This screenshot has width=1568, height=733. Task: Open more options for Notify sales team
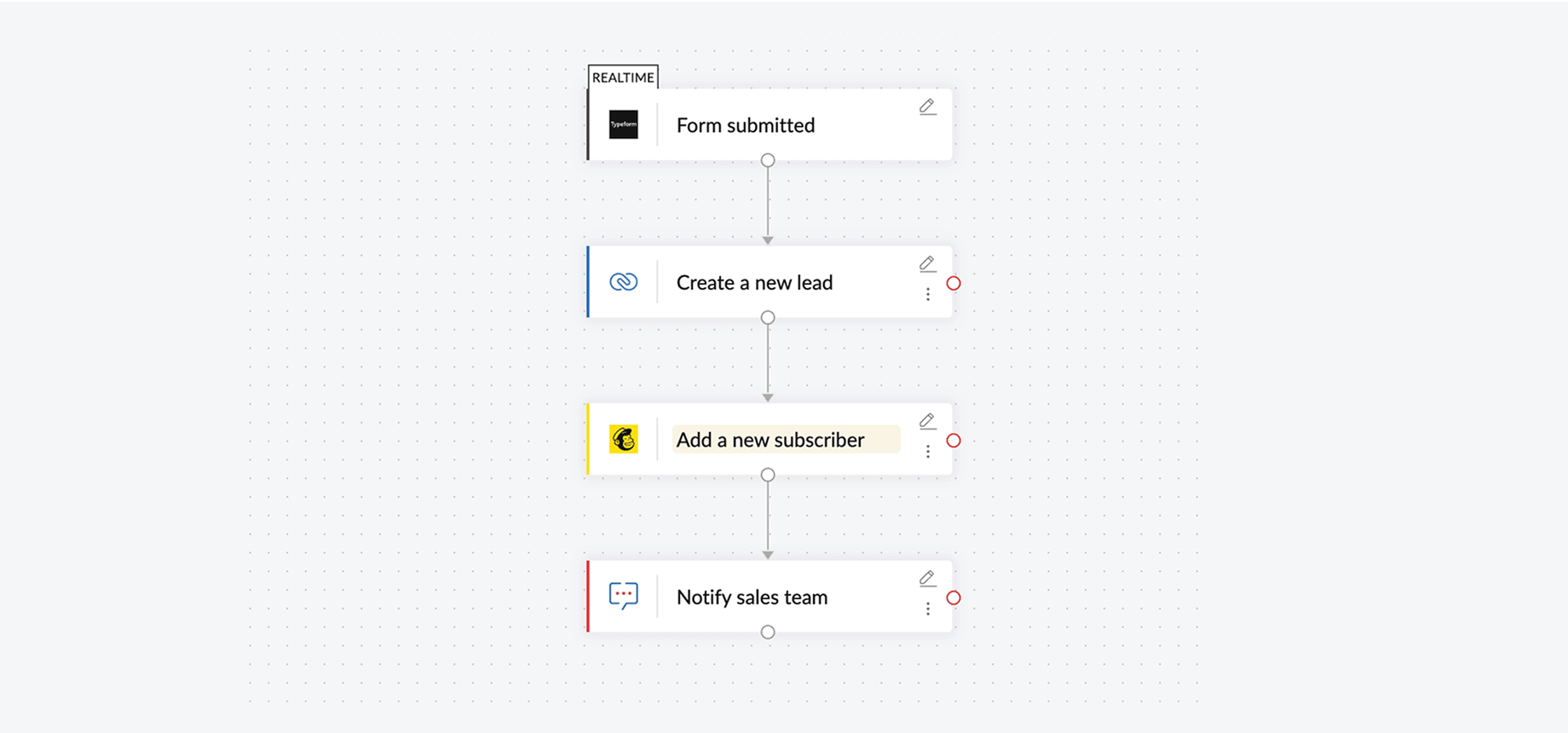(928, 609)
